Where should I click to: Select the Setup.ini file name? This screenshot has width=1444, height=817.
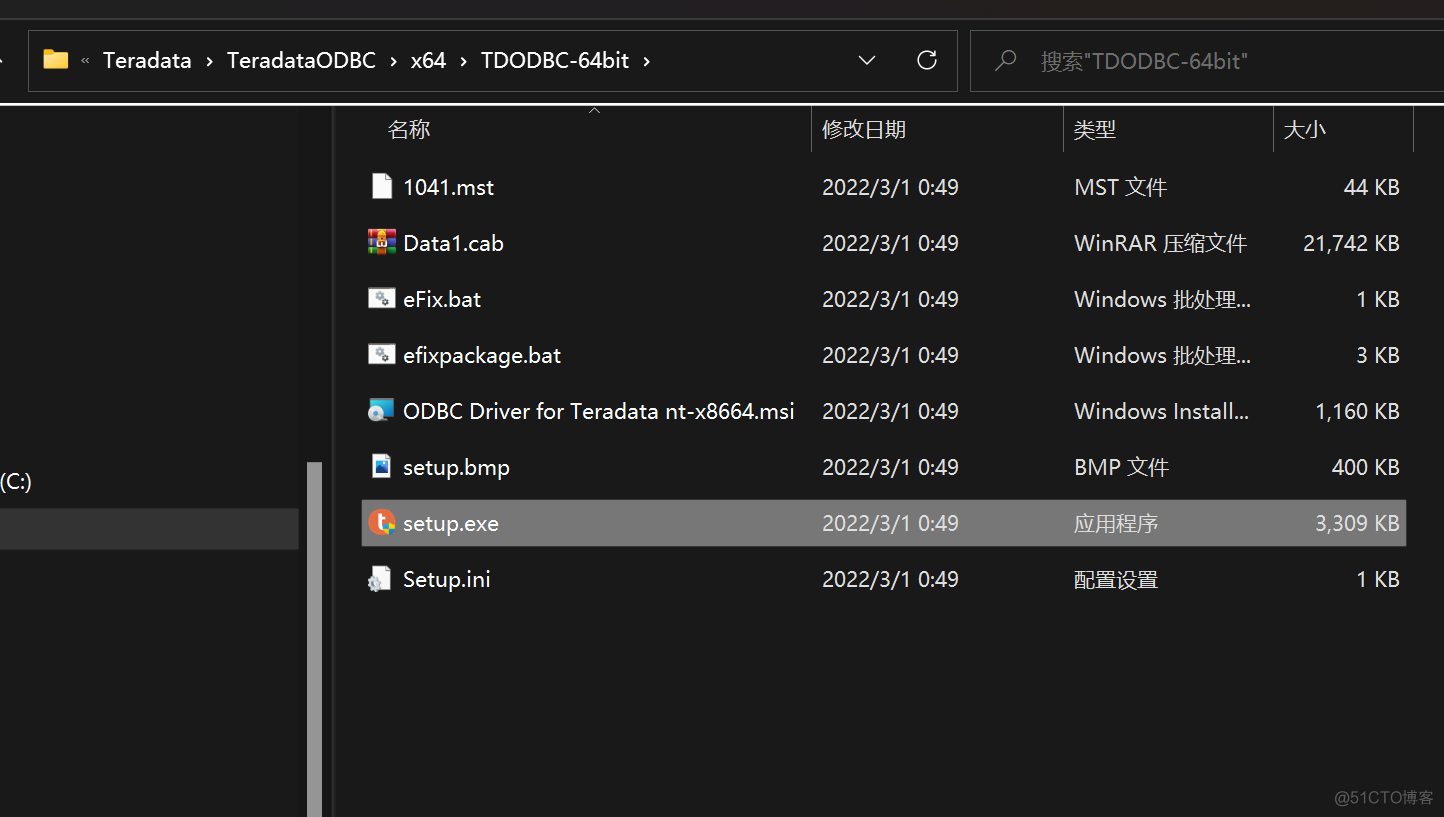[x=447, y=579]
